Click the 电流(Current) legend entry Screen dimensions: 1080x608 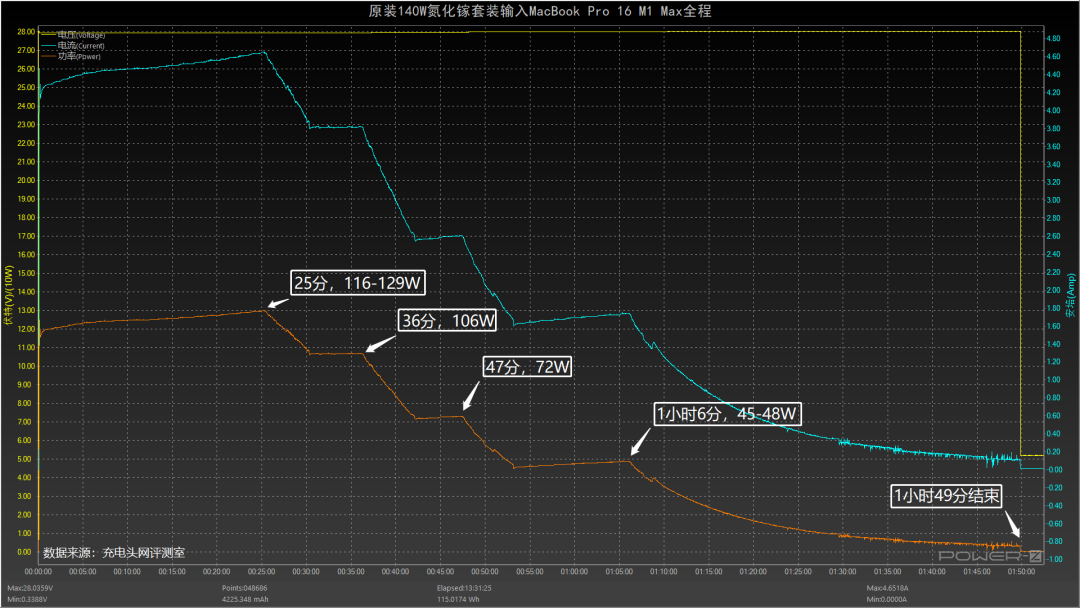click(x=73, y=45)
